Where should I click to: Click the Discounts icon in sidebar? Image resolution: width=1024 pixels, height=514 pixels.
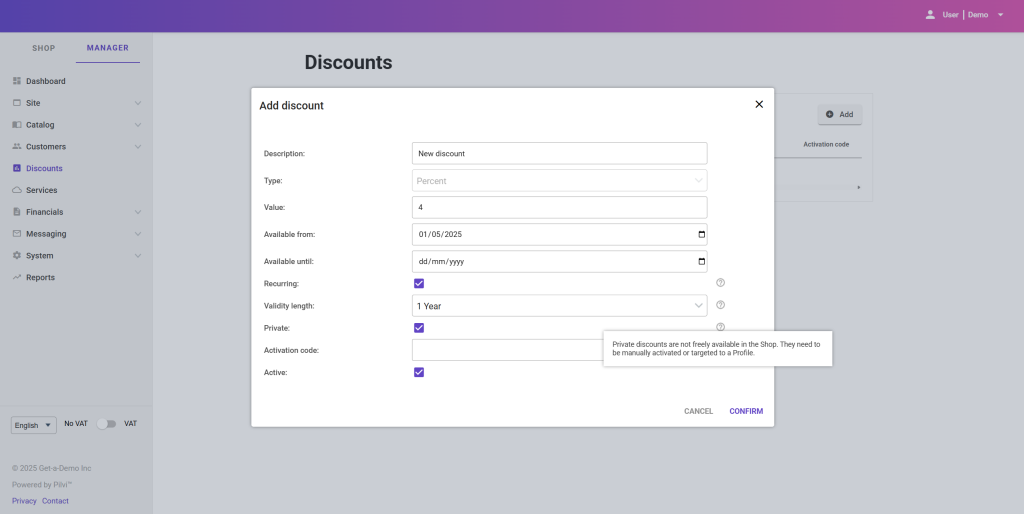tap(17, 168)
